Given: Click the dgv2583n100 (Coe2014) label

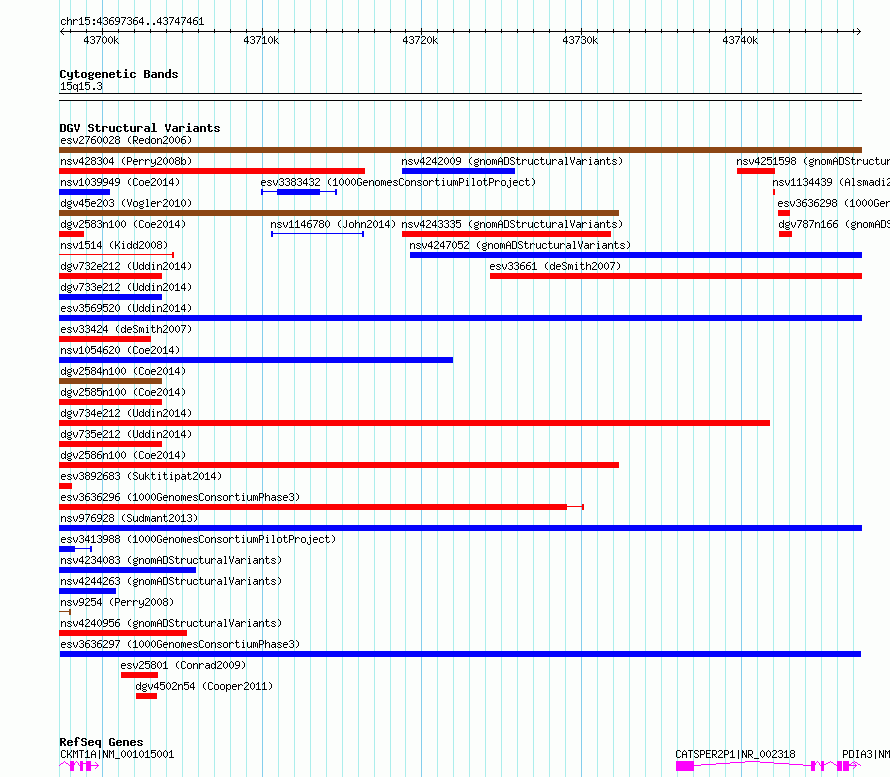Looking at the screenshot, I should point(123,224).
